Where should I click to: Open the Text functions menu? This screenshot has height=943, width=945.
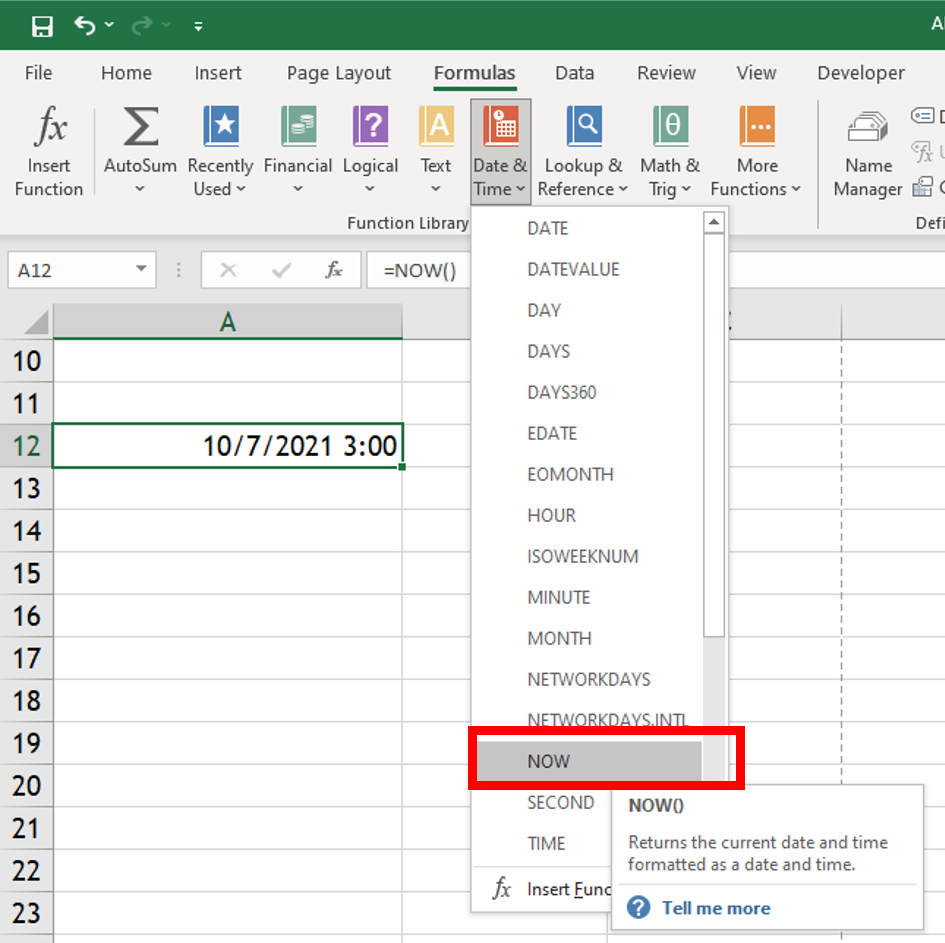click(x=436, y=151)
